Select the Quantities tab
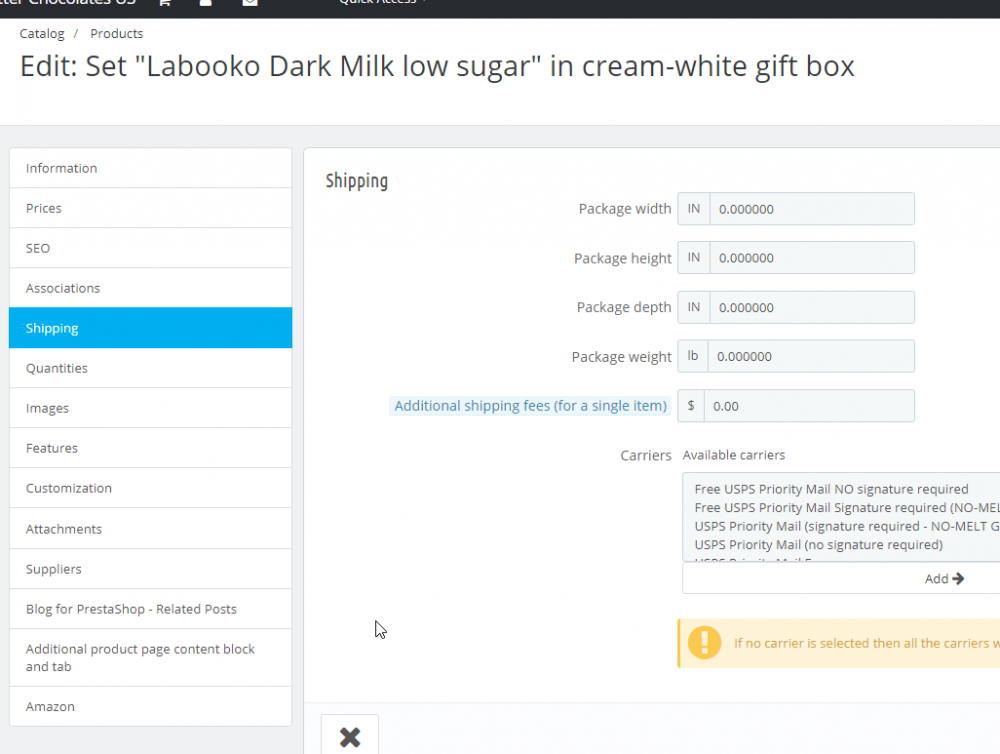This screenshot has height=754, width=1000. pos(150,368)
